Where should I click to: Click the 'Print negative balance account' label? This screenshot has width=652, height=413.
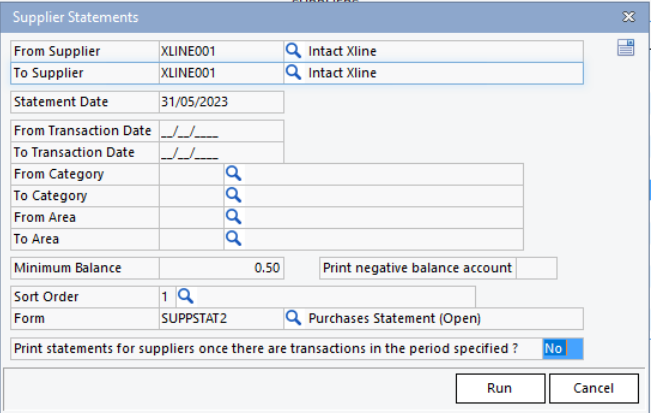coord(417,268)
